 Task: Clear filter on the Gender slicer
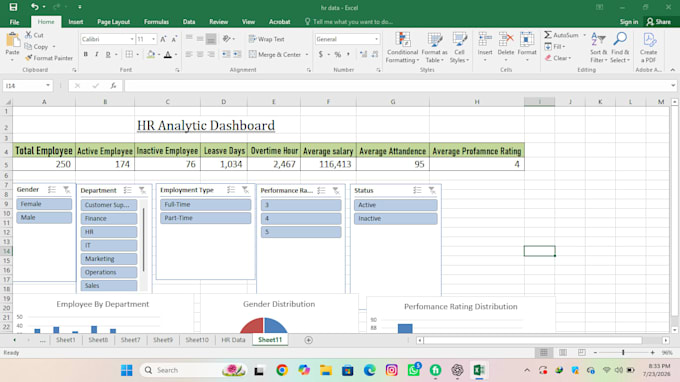[66, 190]
